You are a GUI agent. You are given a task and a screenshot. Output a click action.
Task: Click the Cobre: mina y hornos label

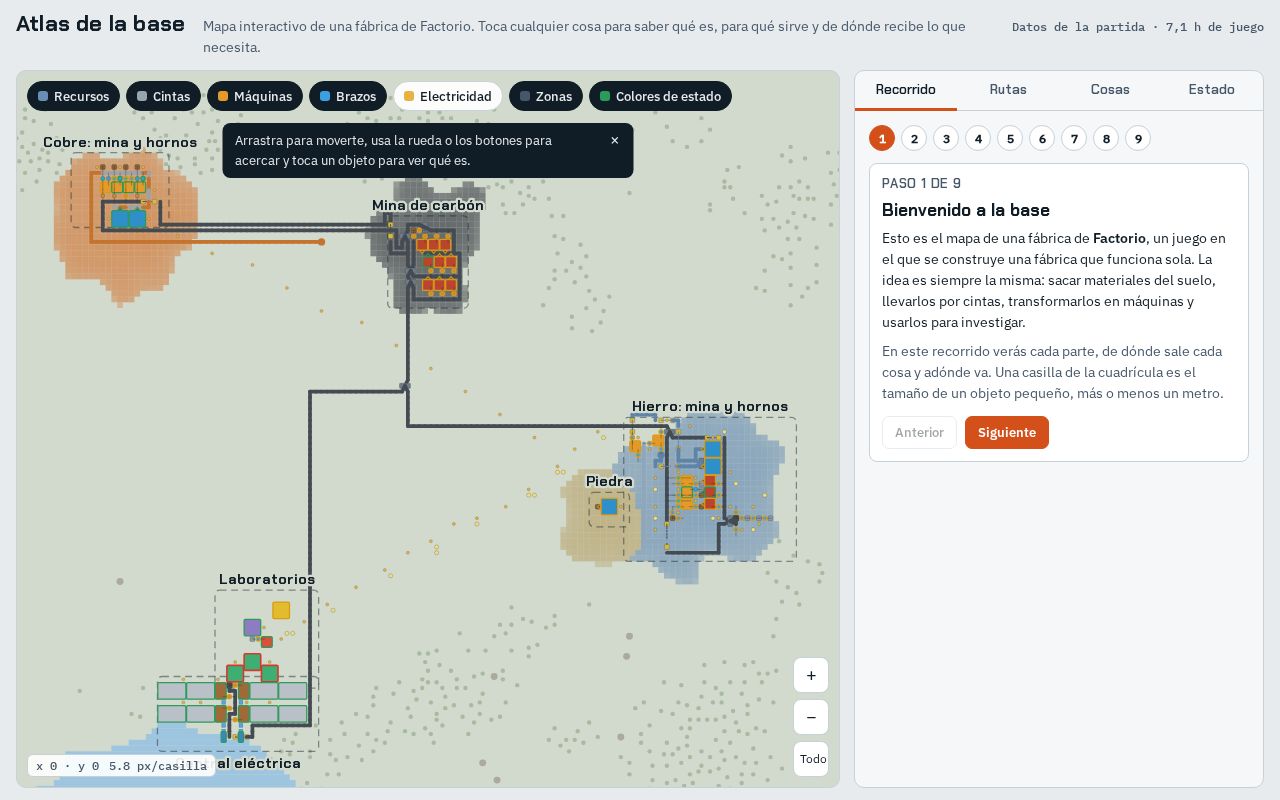[120, 143]
